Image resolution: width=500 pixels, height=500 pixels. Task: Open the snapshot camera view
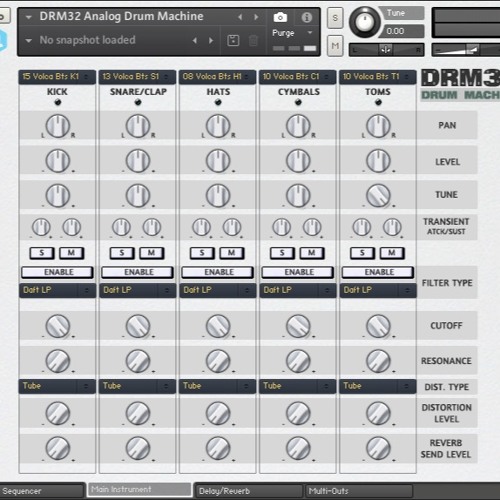280,17
